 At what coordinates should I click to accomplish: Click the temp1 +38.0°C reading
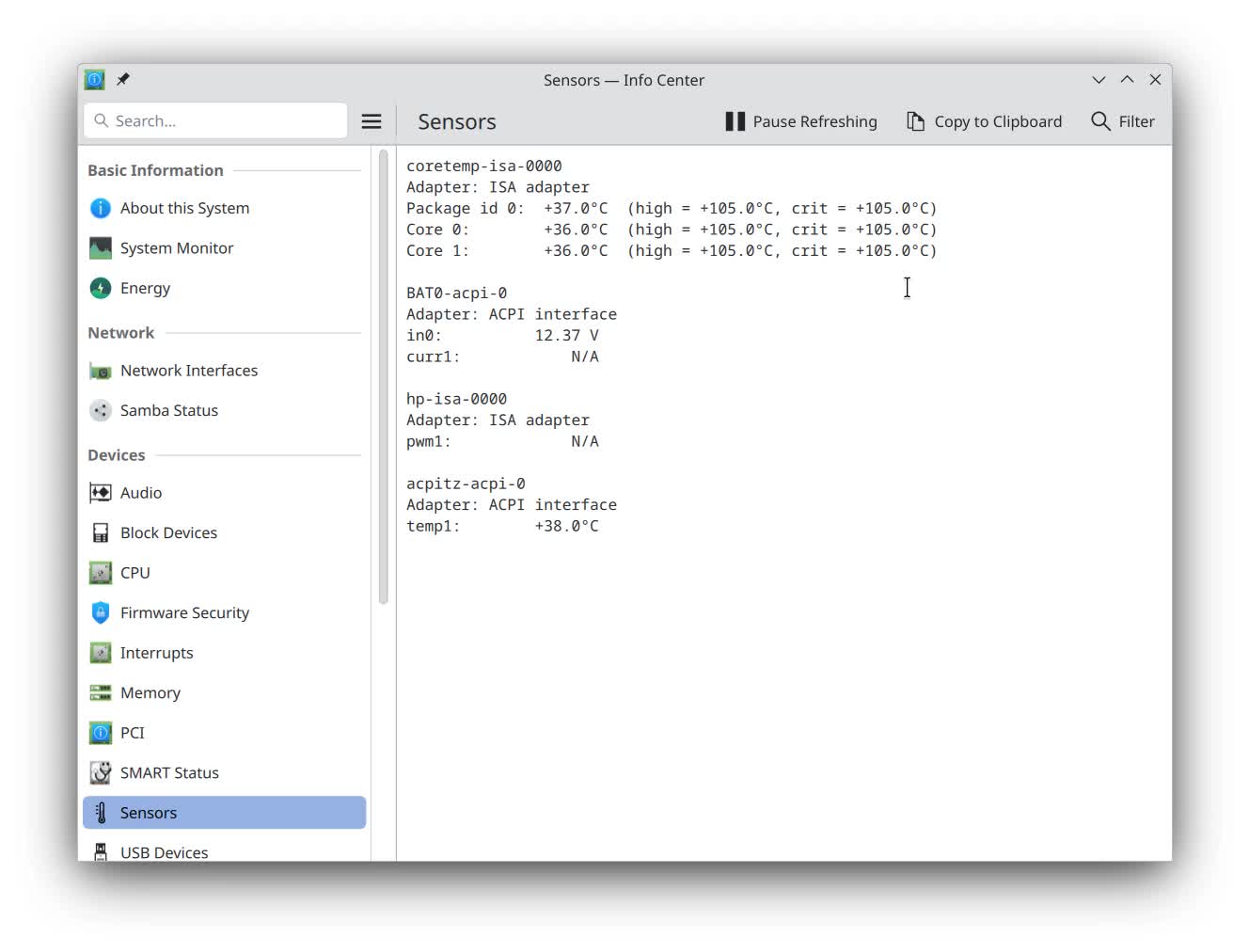502,526
